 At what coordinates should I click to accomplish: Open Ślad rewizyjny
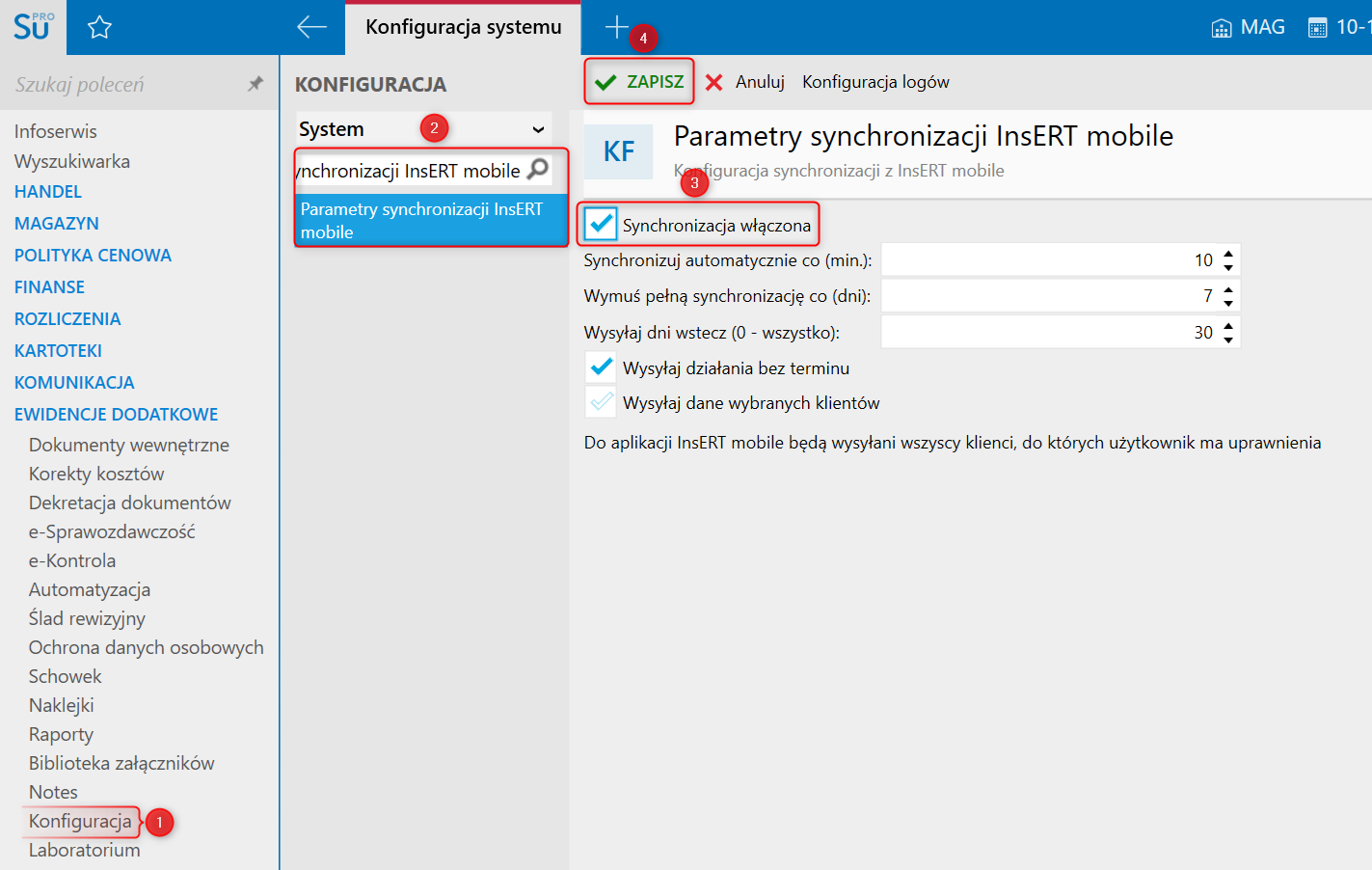87,618
